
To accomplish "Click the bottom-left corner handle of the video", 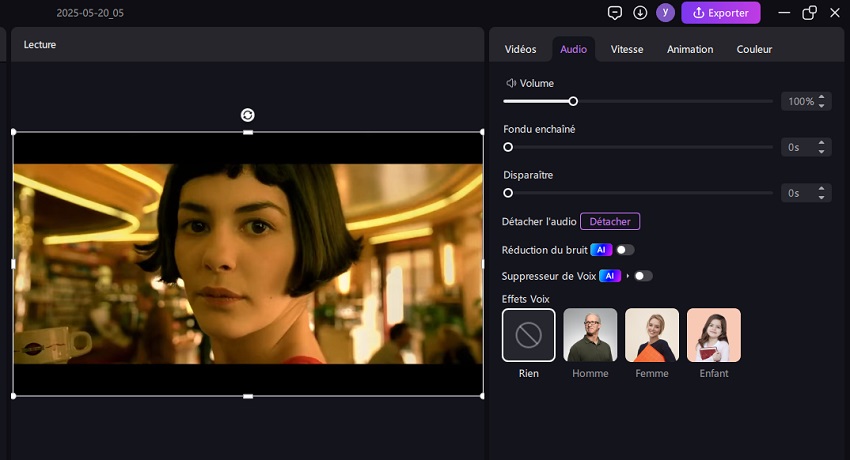I will click(14, 396).
